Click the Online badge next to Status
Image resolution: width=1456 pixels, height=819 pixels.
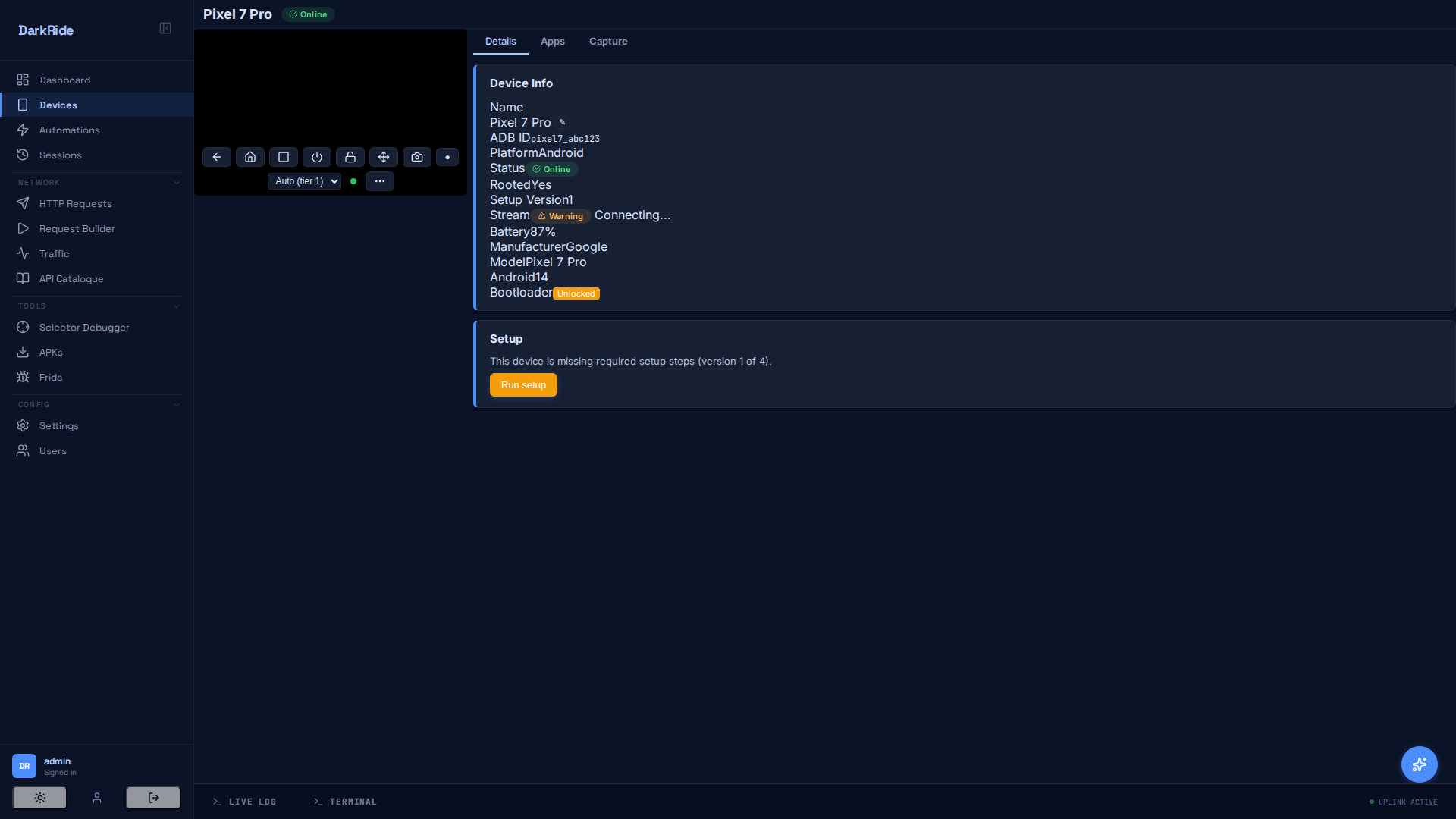tap(552, 169)
